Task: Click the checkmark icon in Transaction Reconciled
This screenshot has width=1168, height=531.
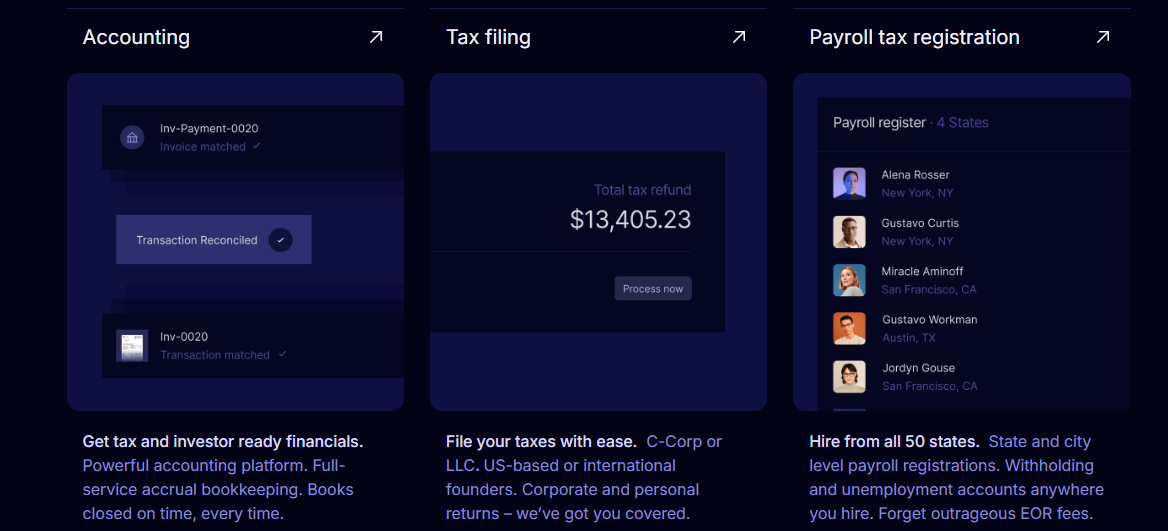Action: click(x=280, y=240)
